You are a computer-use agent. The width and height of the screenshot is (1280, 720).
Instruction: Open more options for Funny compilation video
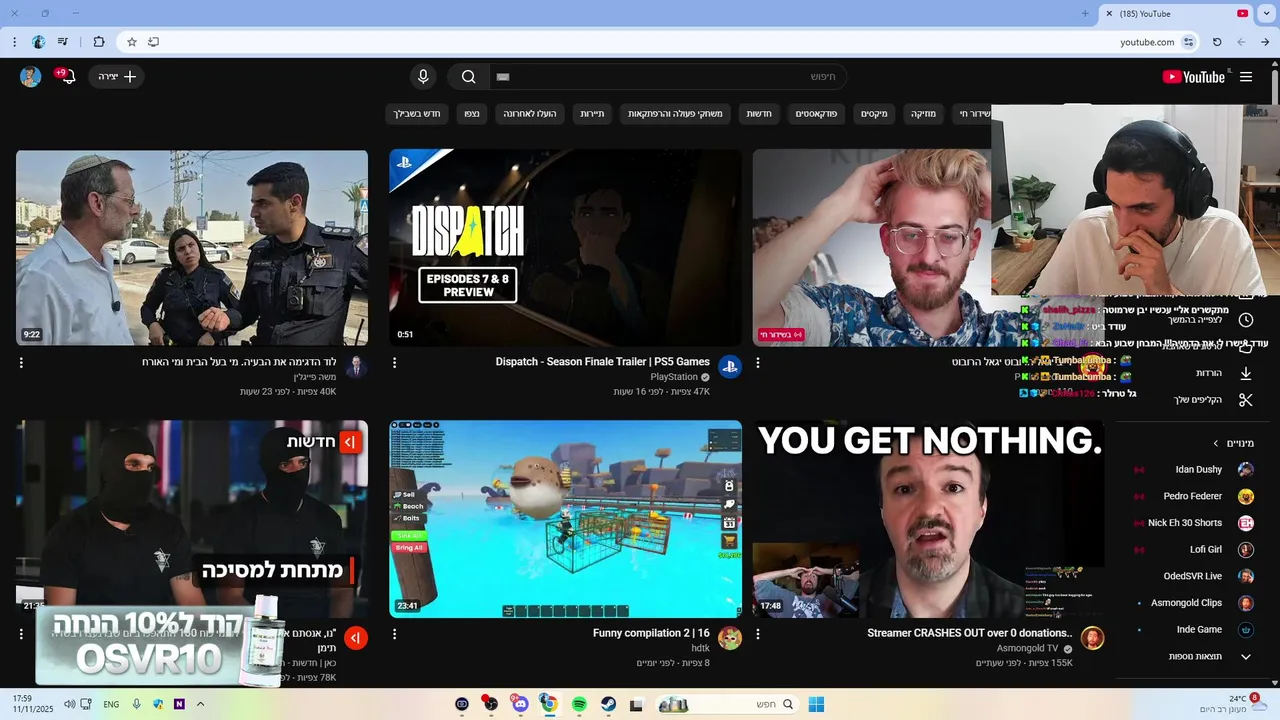[x=394, y=634]
